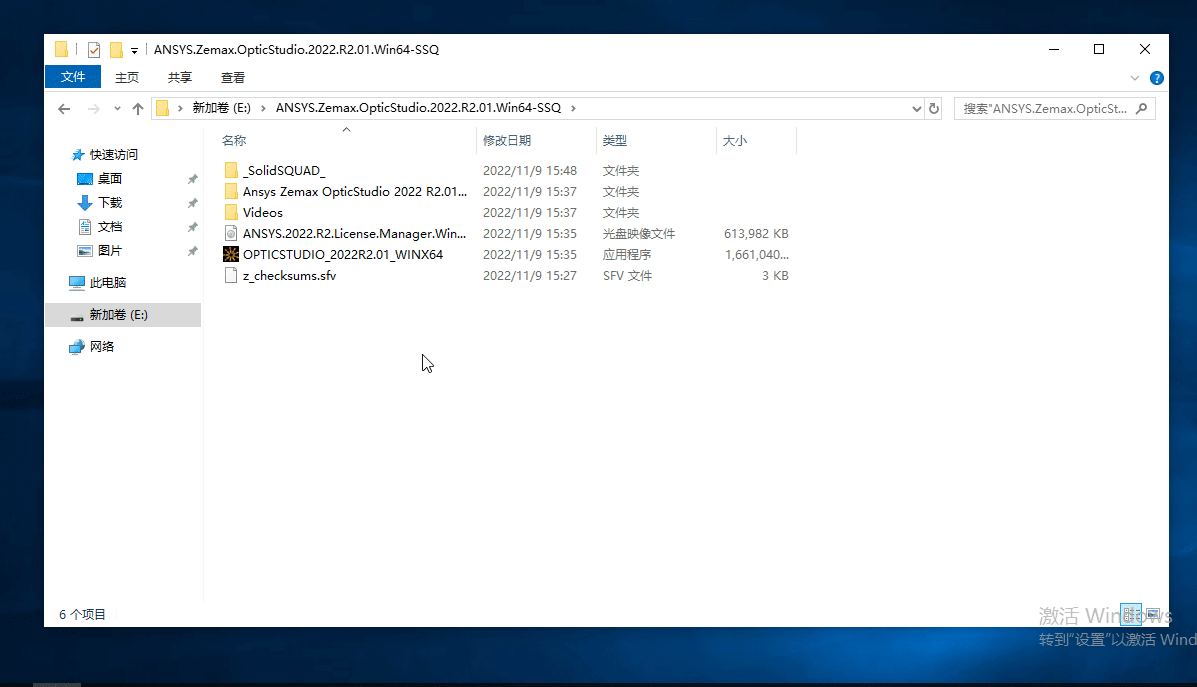Click the SFV 文件 type cell
The height and width of the screenshot is (687, 1197).
point(628,276)
